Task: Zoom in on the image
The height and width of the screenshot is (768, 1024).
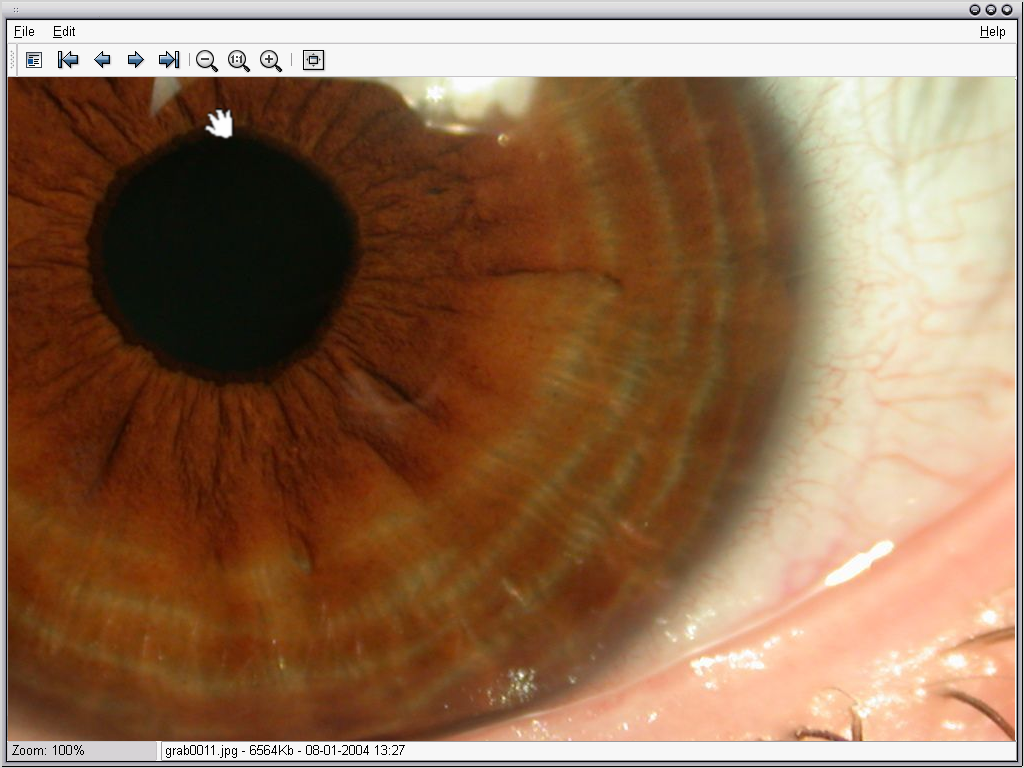Action: (x=270, y=61)
